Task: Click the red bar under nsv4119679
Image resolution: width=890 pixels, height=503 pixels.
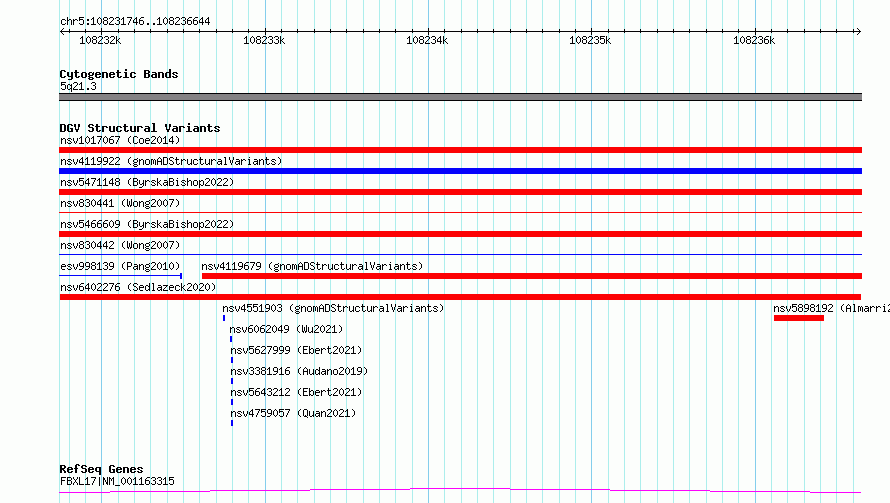Action: tap(532, 276)
